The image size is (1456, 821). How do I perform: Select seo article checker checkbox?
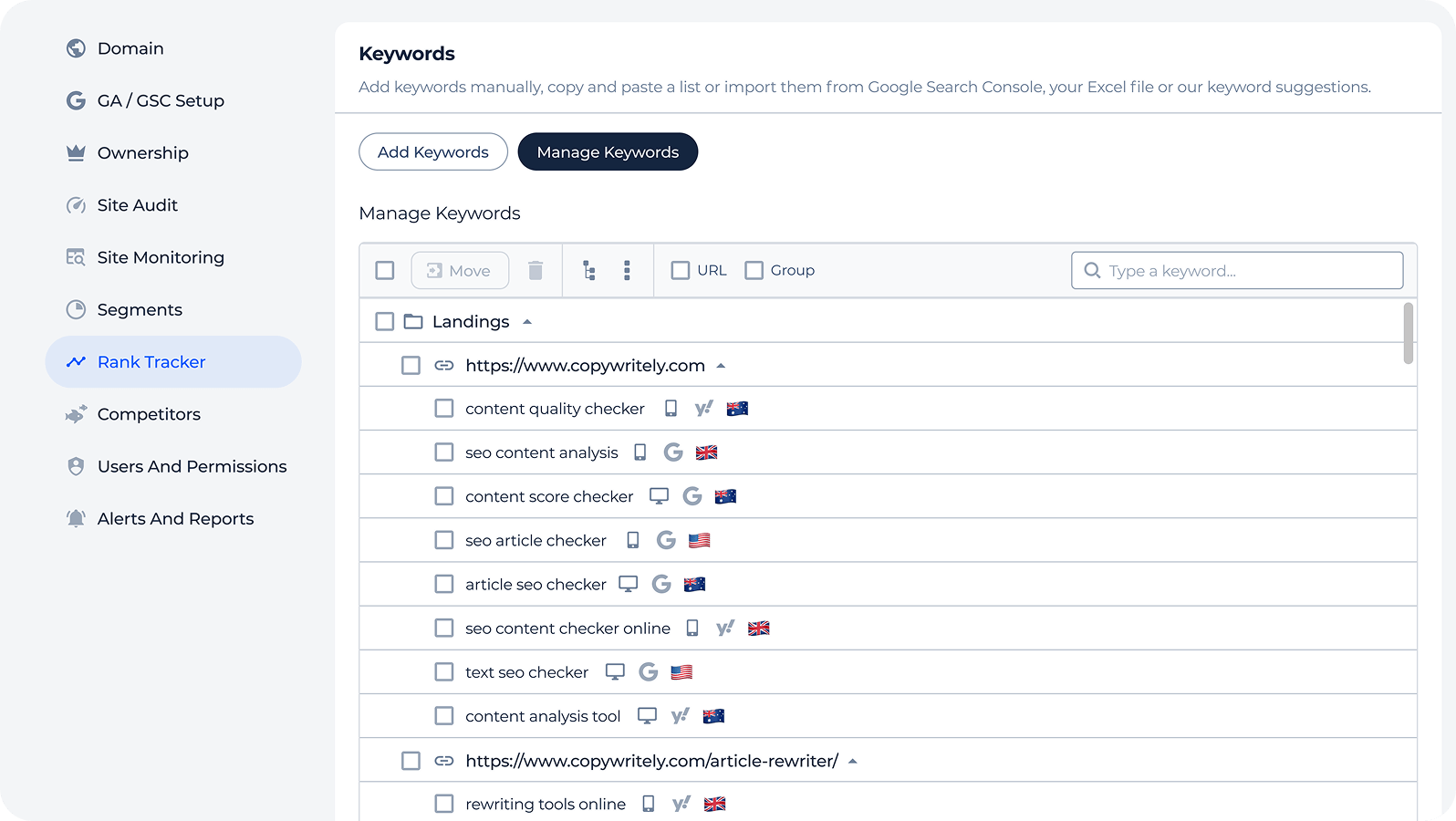click(x=444, y=540)
